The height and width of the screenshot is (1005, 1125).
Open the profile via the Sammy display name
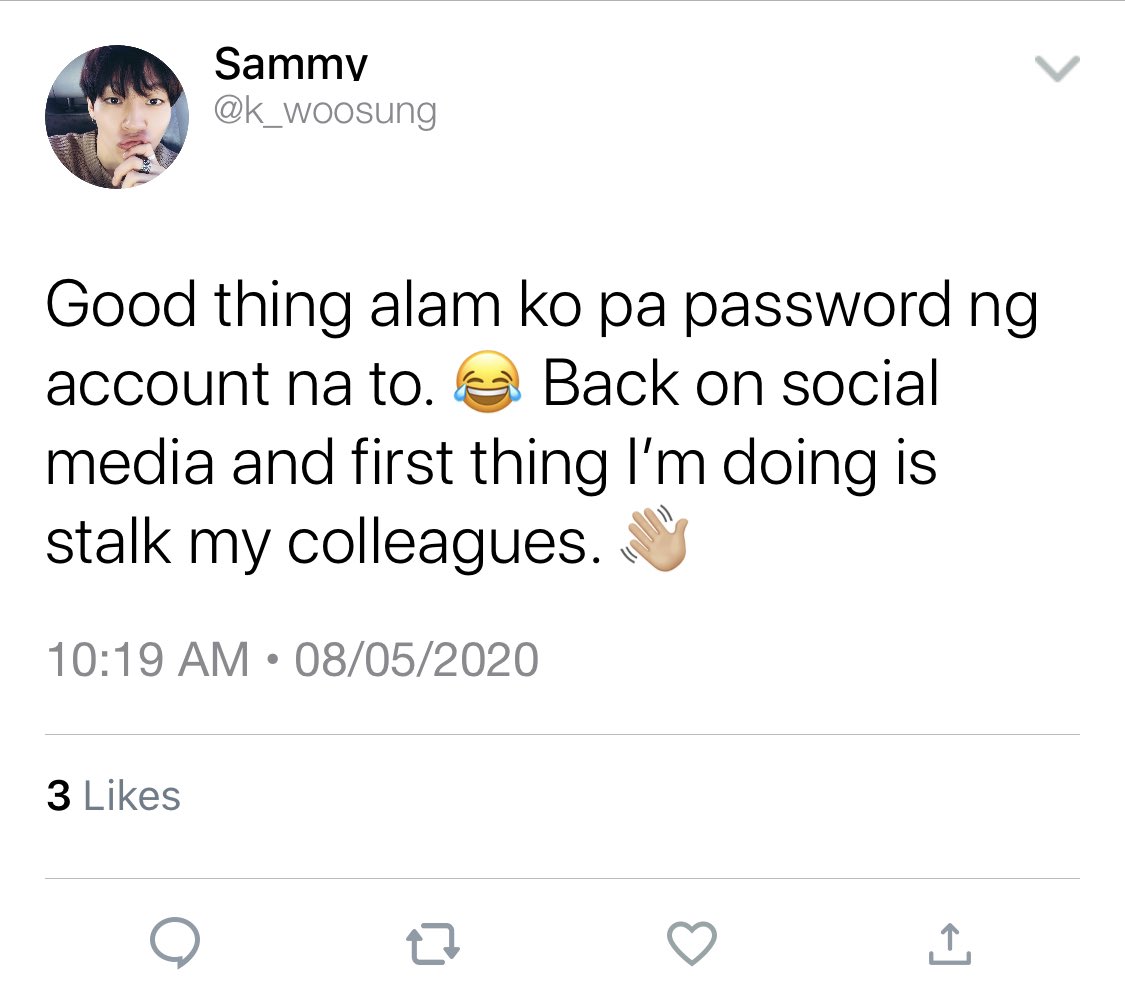[291, 65]
